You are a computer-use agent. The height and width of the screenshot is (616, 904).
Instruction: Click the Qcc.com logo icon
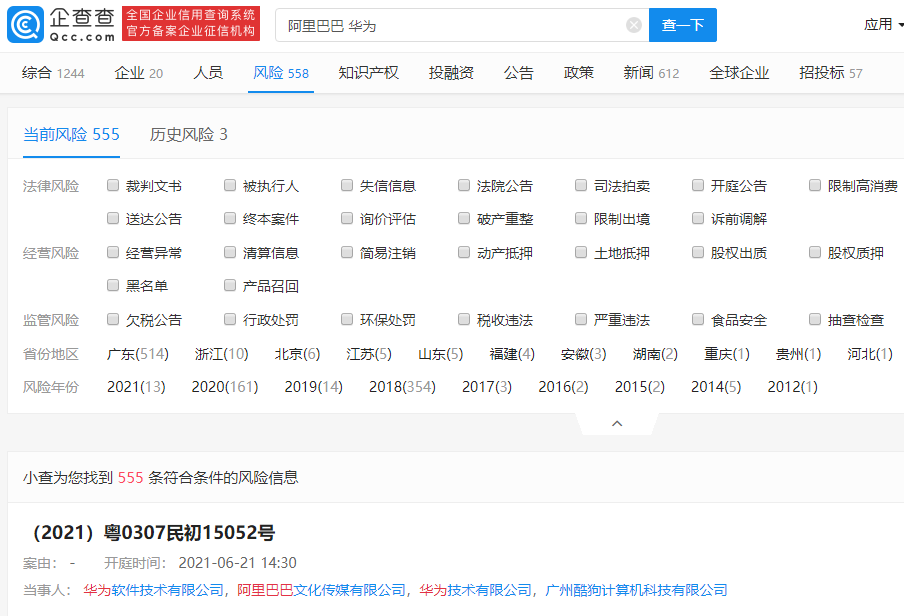tap(26, 25)
